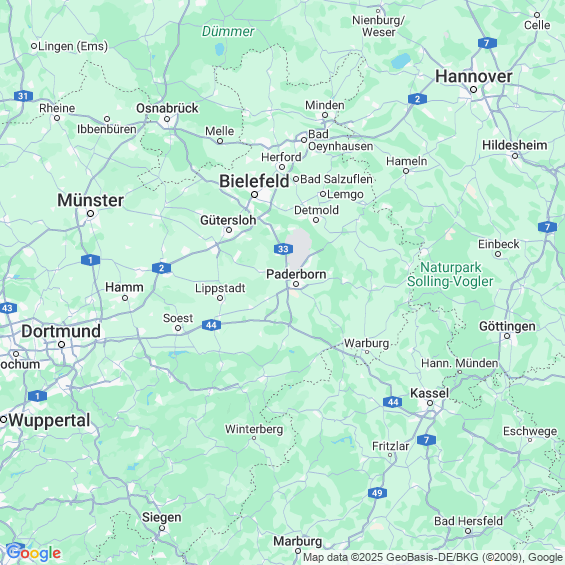Viewport: 565px width, 565px height.
Task: Click the Naturpark Solling-Vogler label
Action: pos(450,274)
